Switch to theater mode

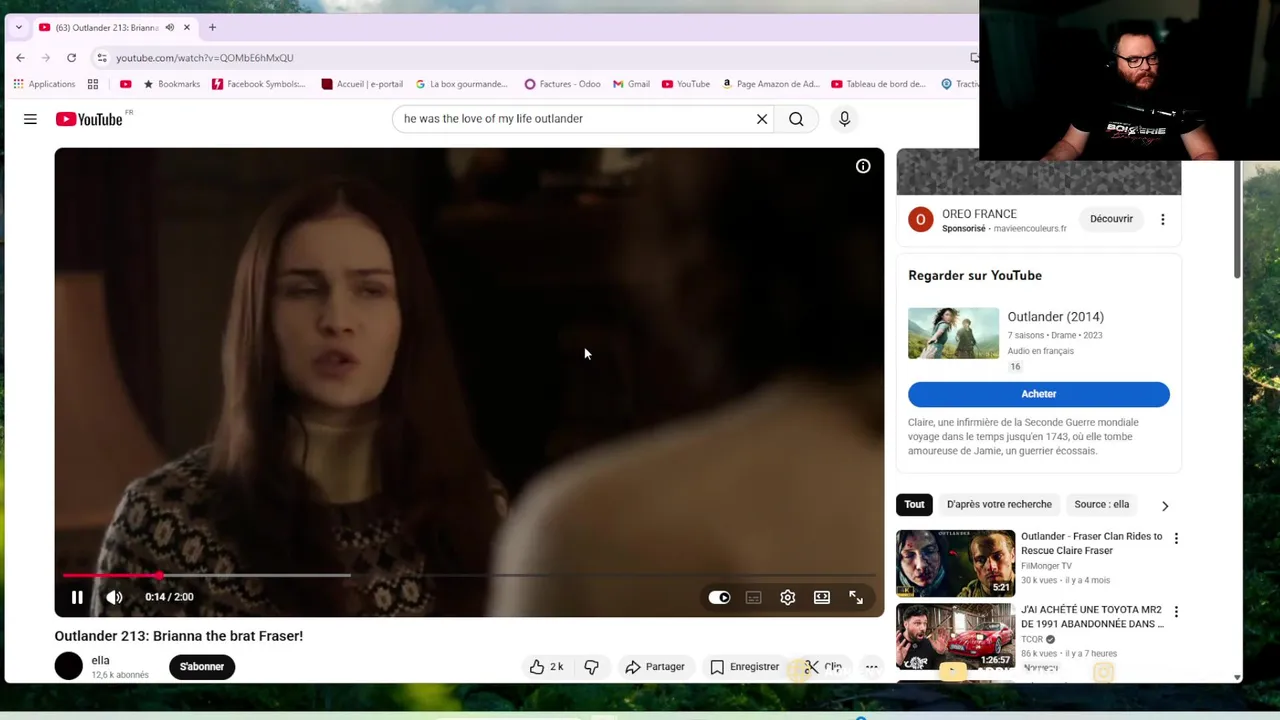822,597
